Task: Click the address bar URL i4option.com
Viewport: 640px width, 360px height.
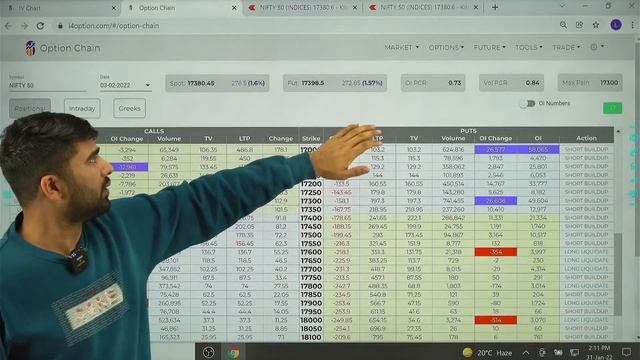Action: click(x=114, y=26)
